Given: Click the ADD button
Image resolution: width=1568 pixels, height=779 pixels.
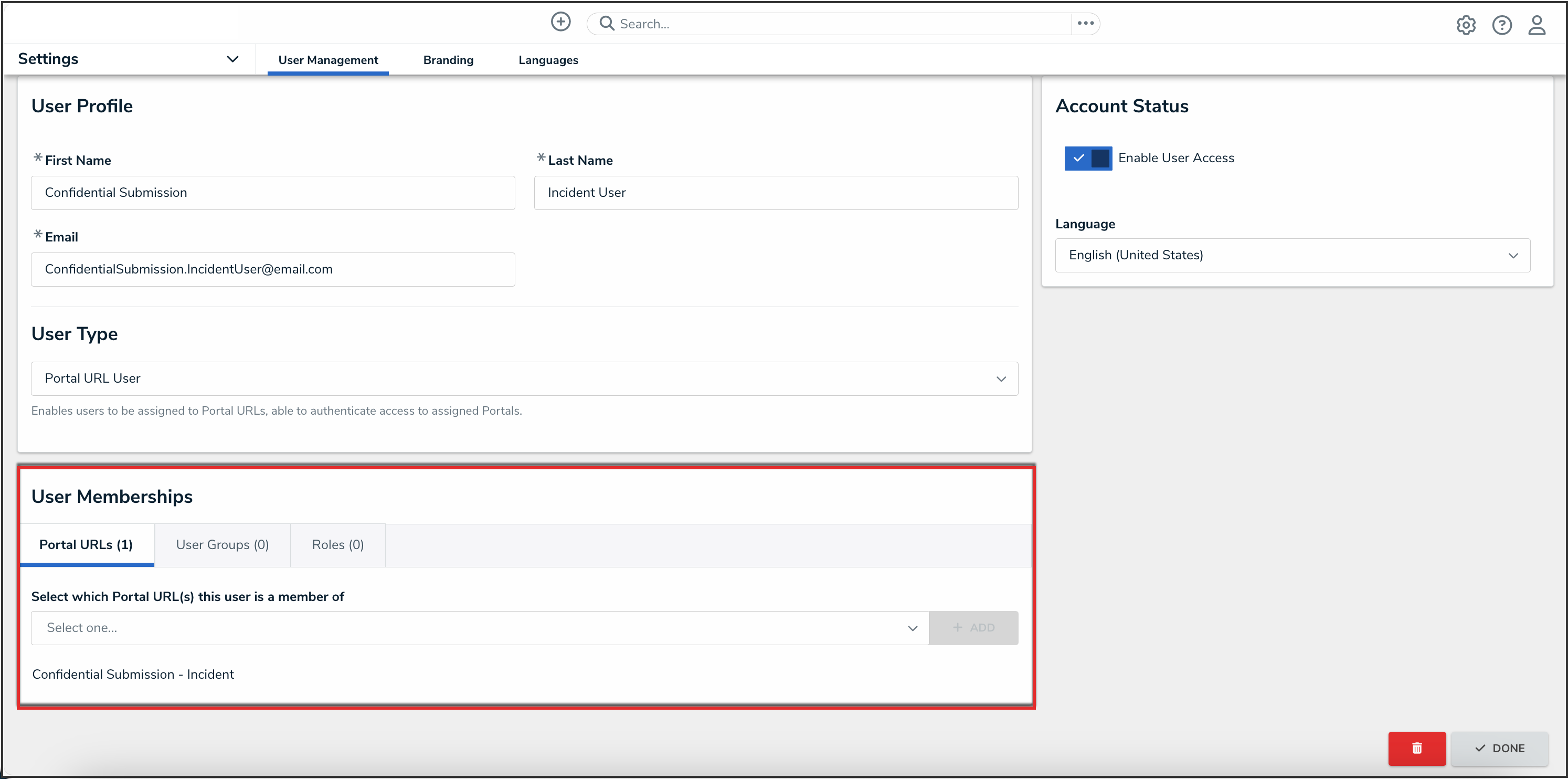Looking at the screenshot, I should pyautogui.click(x=973, y=628).
